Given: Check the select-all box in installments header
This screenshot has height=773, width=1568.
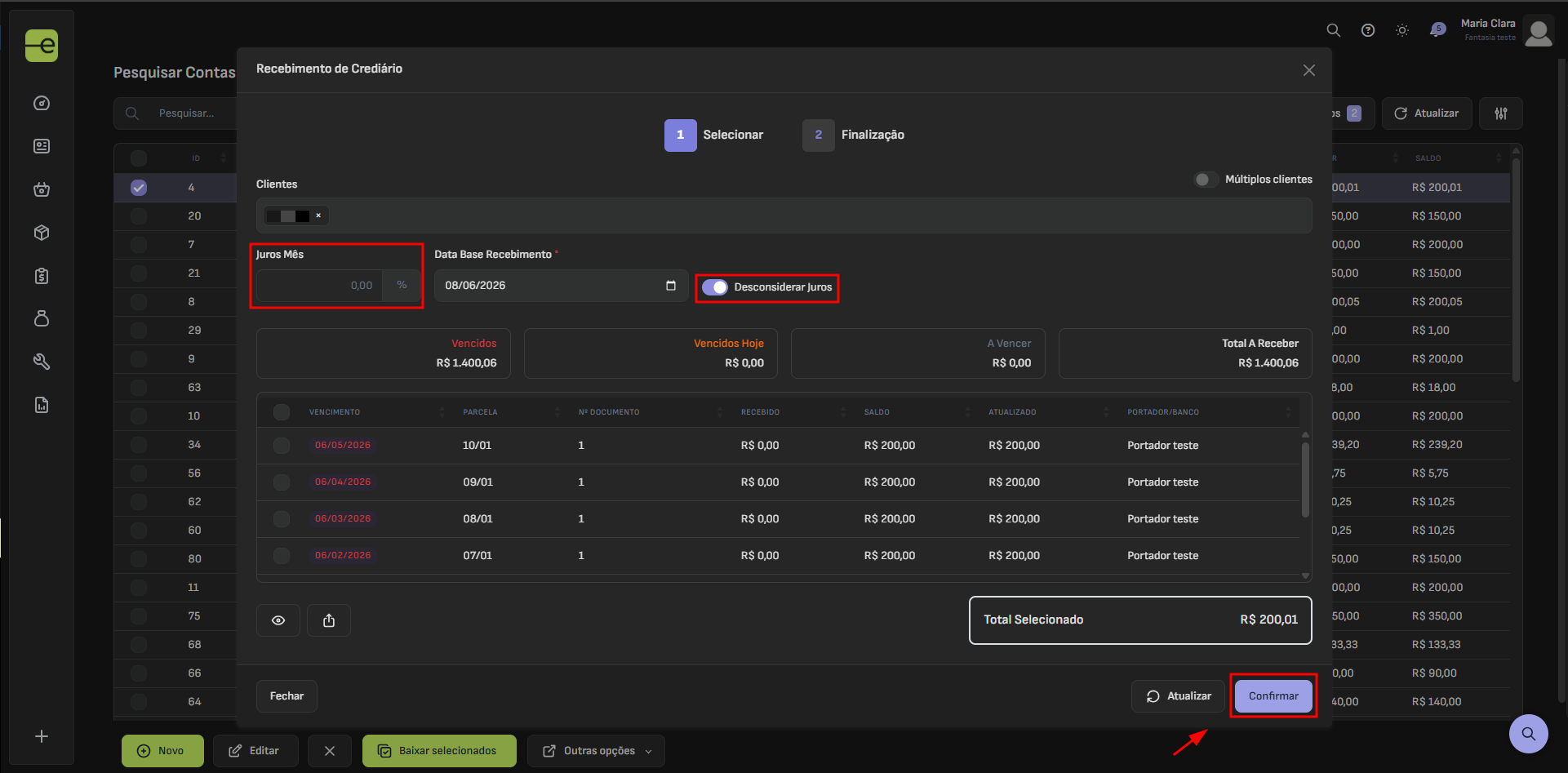Looking at the screenshot, I should 282,412.
